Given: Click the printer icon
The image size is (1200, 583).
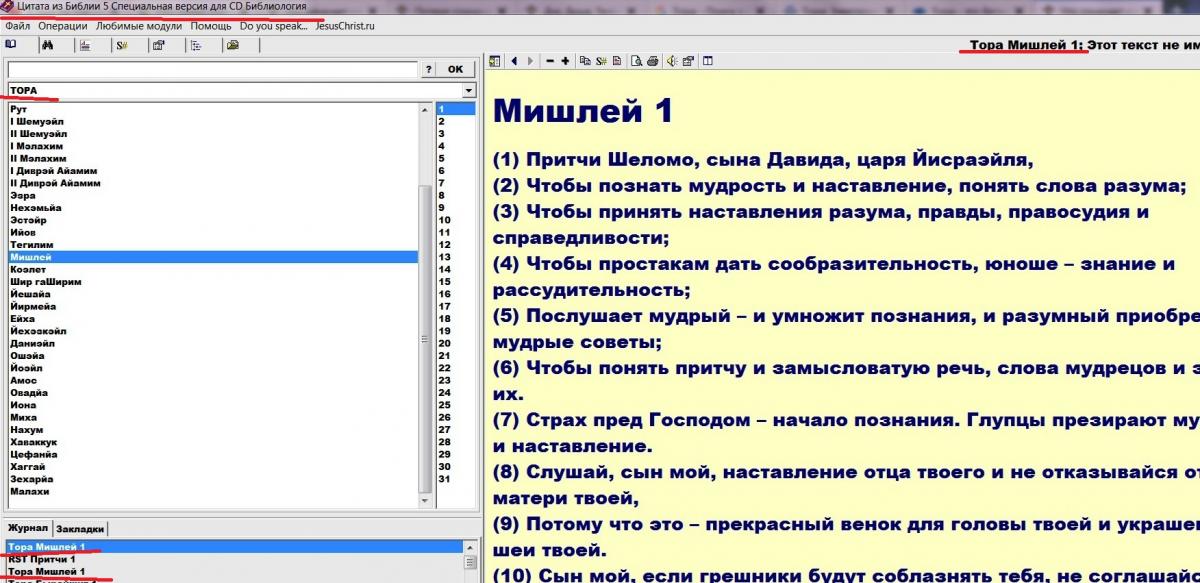Looking at the screenshot, I should [x=652, y=61].
